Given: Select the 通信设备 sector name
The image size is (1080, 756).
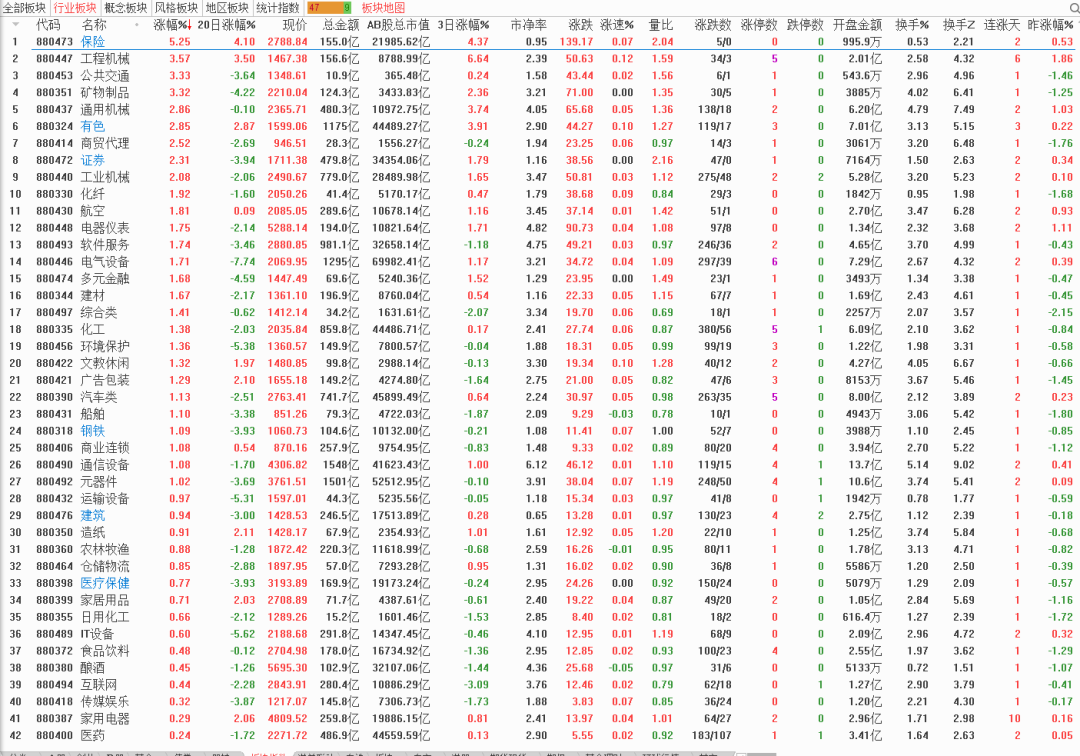Looking at the screenshot, I should [105, 465].
